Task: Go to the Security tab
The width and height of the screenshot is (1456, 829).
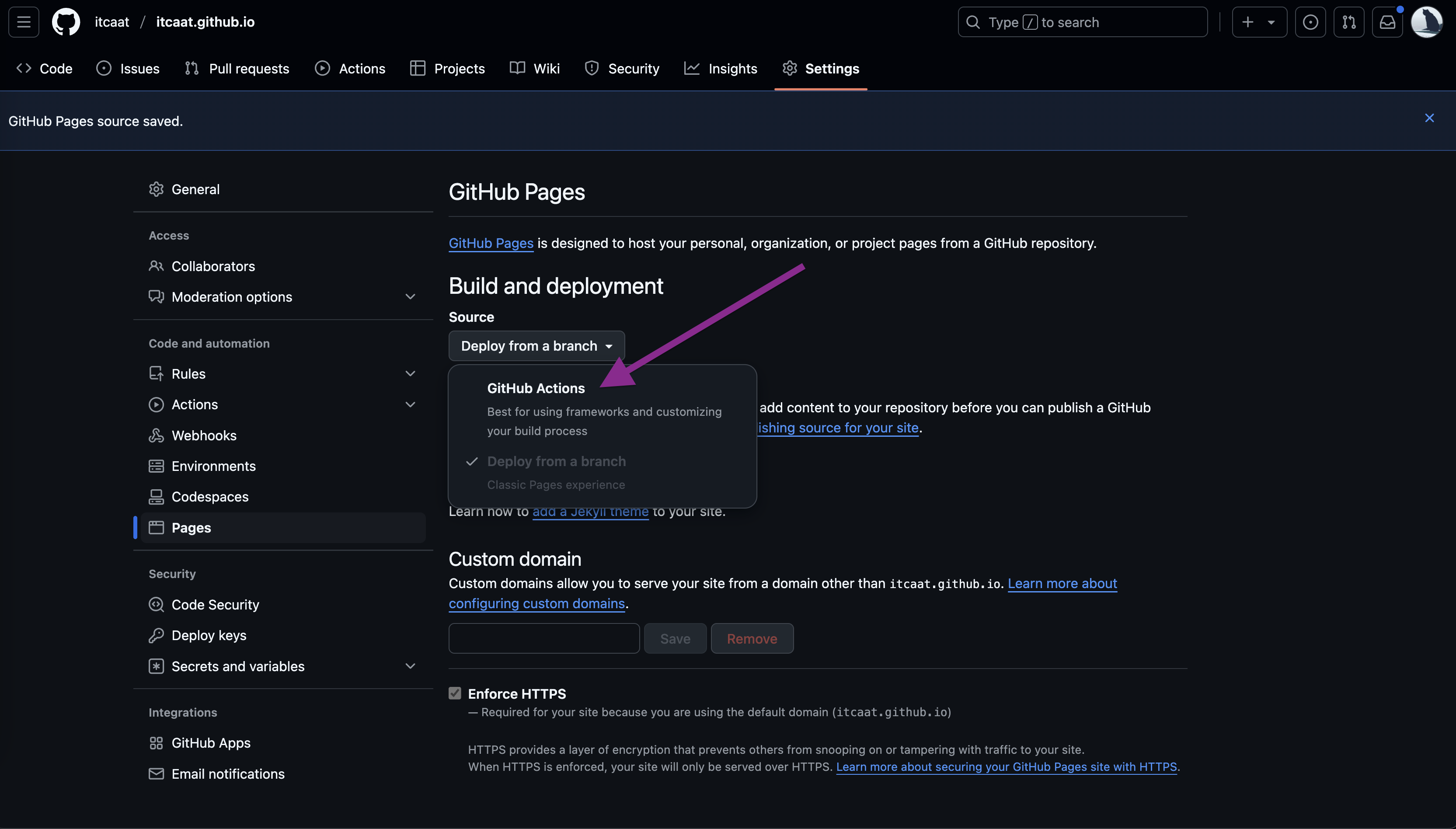Action: [622, 68]
